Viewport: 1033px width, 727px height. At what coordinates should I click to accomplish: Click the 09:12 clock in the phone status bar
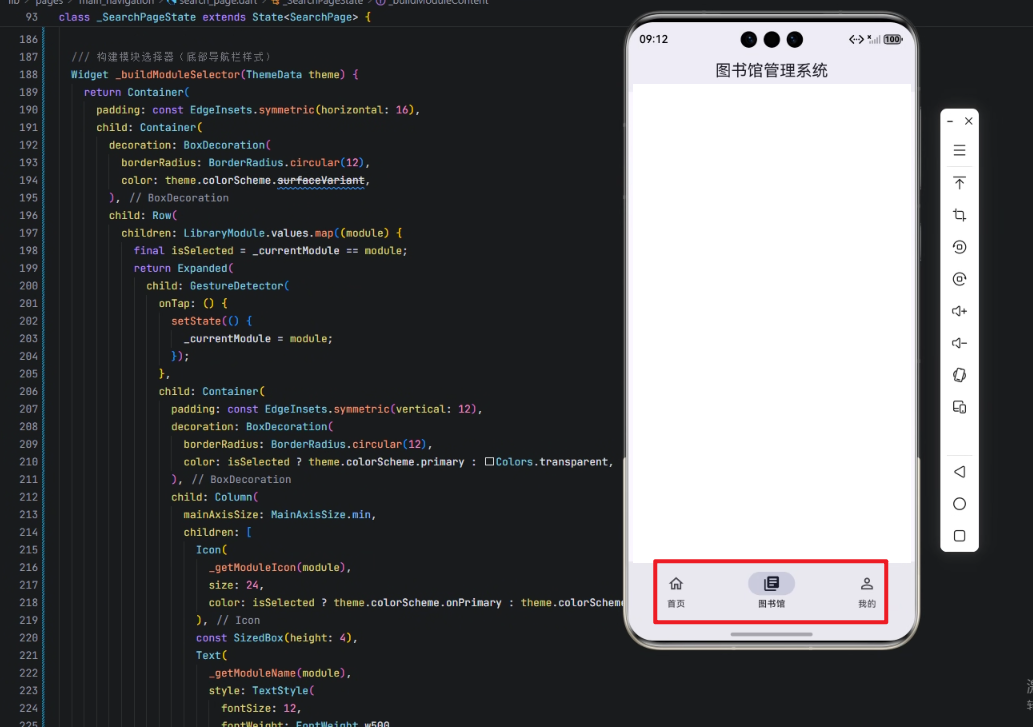click(x=654, y=40)
